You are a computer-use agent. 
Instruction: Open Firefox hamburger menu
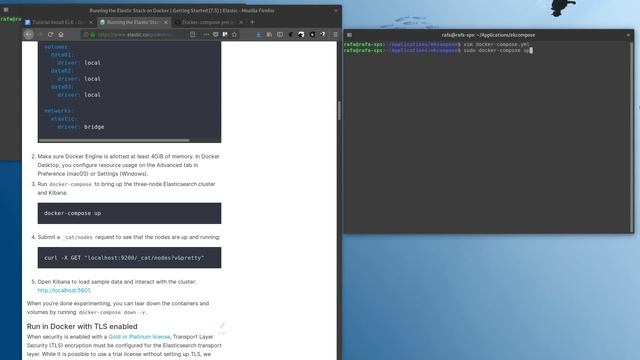[336, 35]
